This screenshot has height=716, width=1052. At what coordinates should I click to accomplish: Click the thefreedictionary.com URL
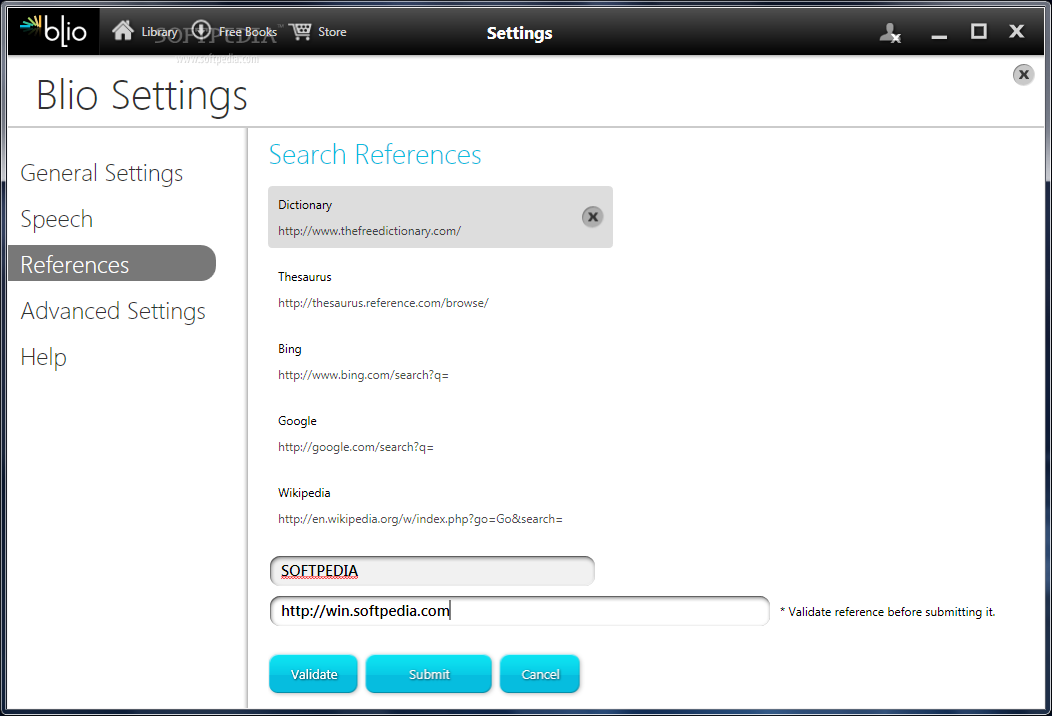[x=370, y=231]
